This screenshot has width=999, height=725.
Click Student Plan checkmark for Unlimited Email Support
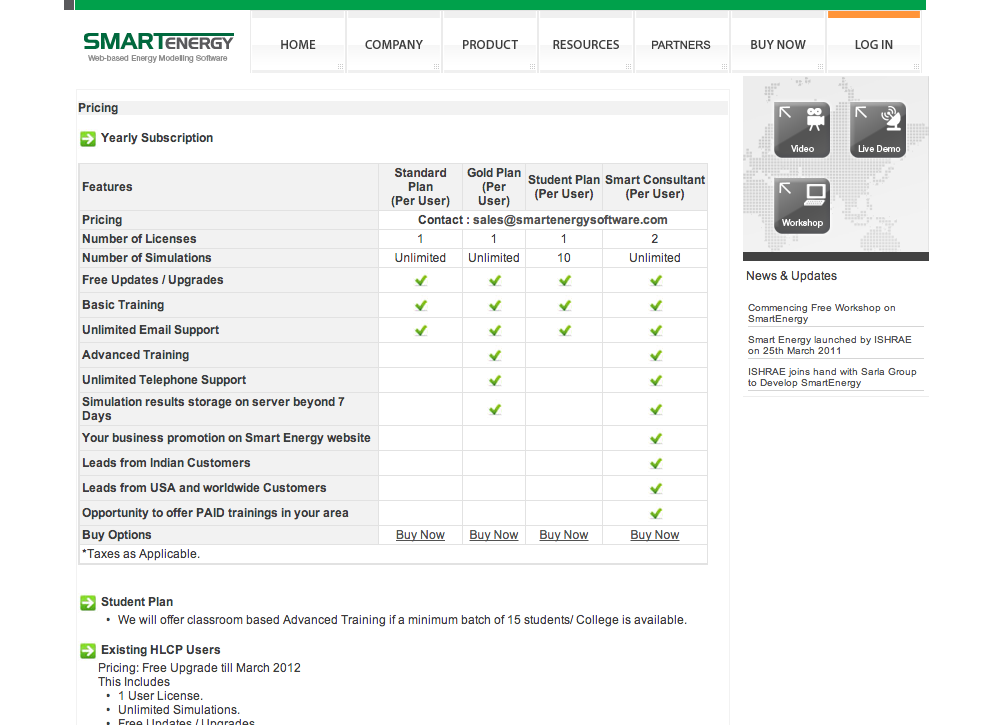[x=564, y=331]
